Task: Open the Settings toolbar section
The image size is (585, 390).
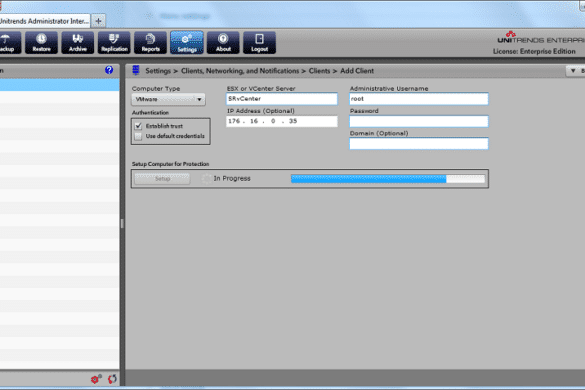Action: tap(187, 43)
